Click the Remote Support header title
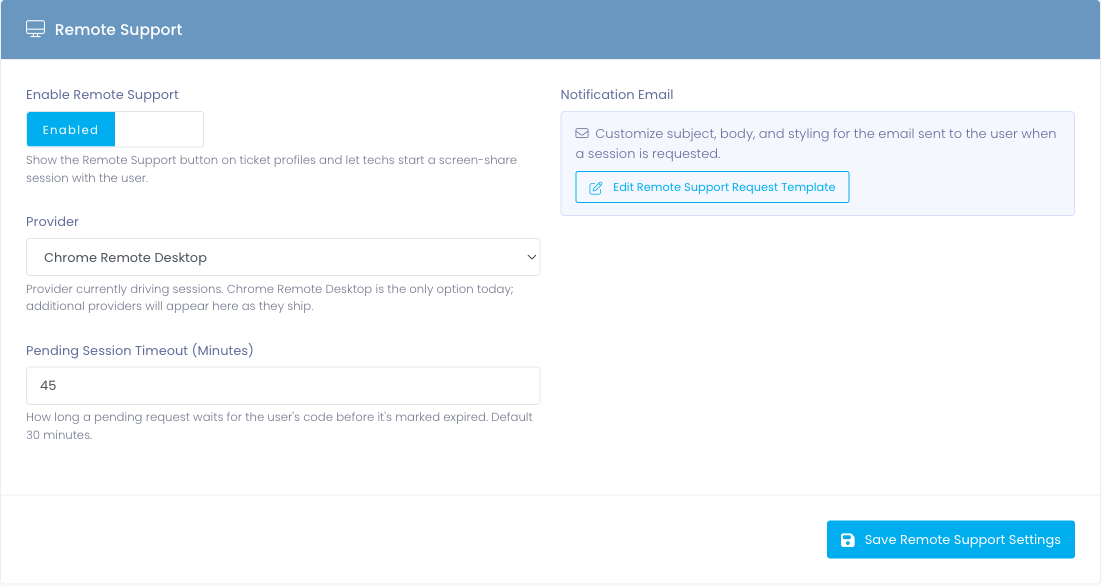Image resolution: width=1101 pixels, height=586 pixels. pos(119,29)
